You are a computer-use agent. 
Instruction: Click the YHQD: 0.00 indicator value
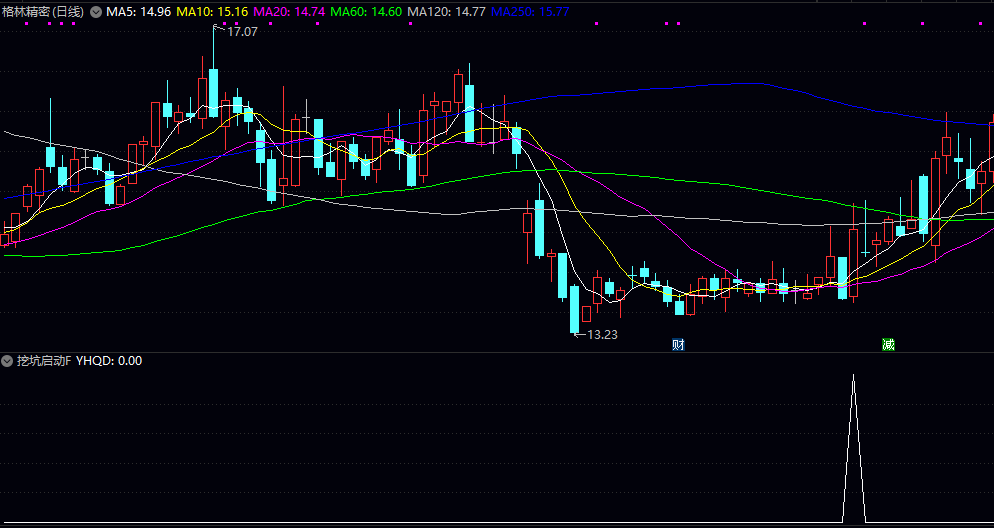tap(109, 361)
